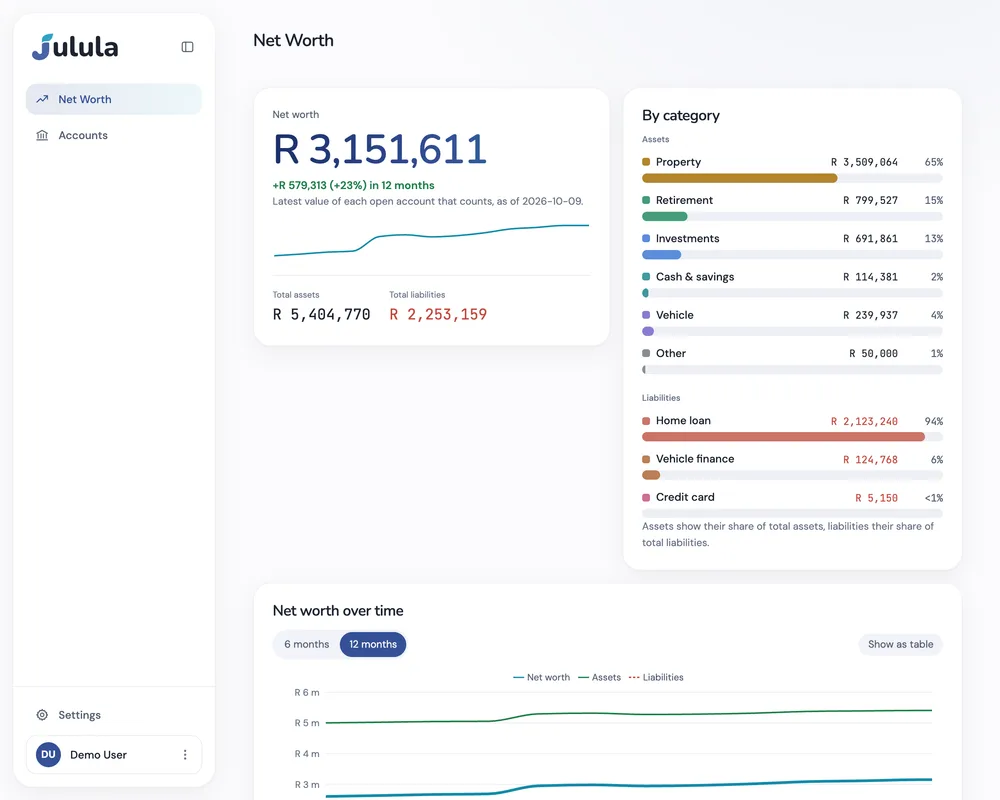The image size is (1000, 800).
Task: Click the Retirement amount R 799,527
Action: 870,200
